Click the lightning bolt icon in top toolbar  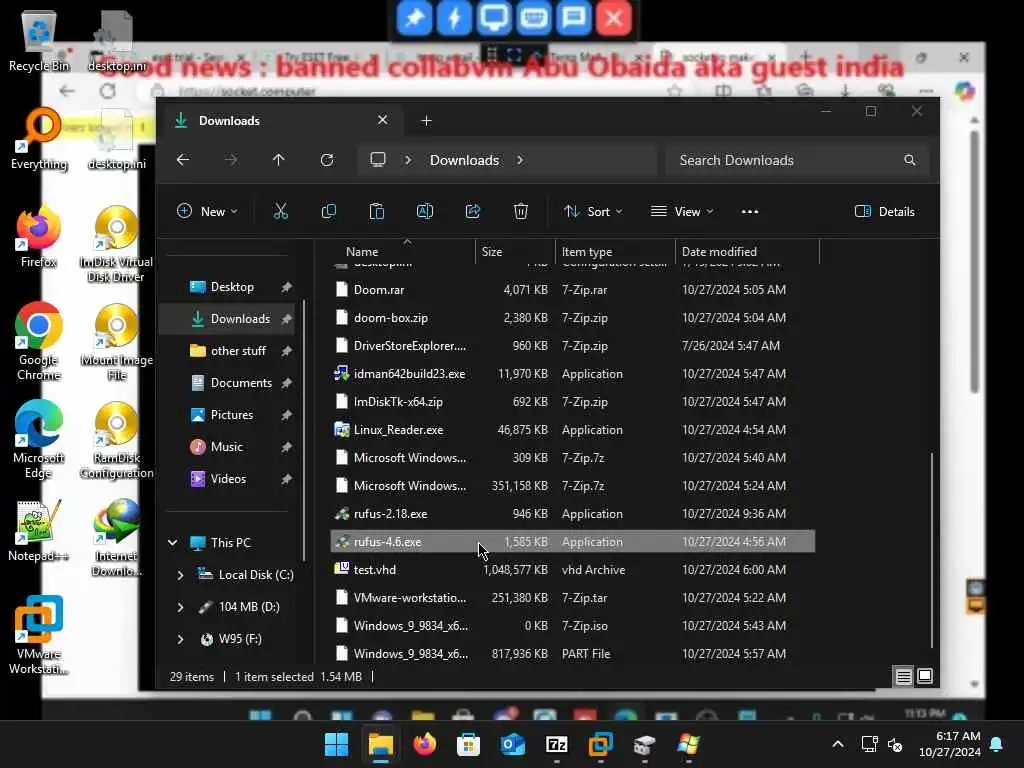click(454, 18)
